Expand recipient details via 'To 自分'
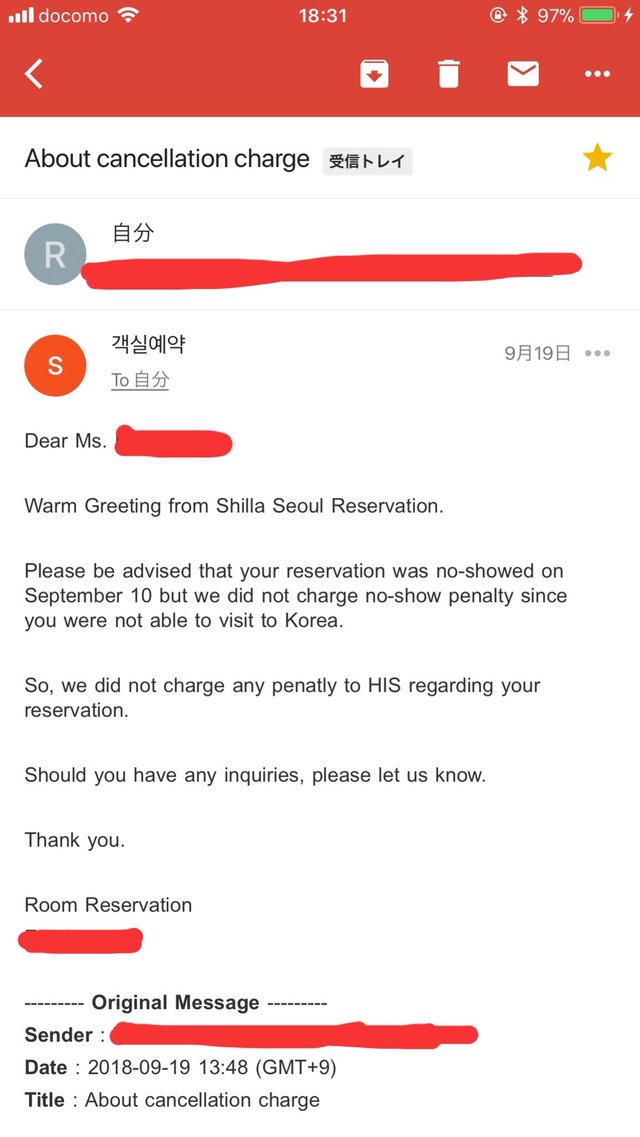This screenshot has height=1137, width=640. [140, 380]
